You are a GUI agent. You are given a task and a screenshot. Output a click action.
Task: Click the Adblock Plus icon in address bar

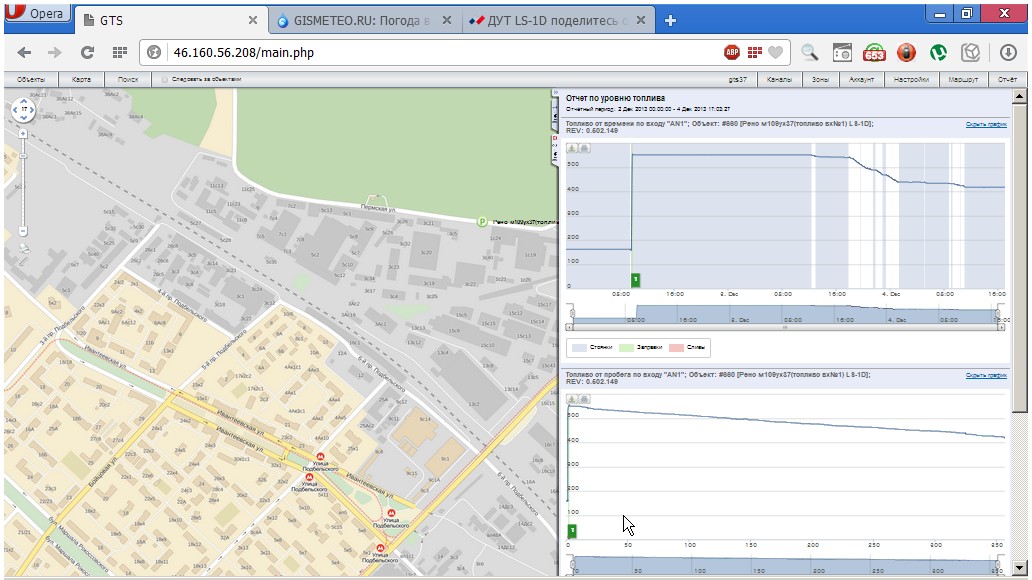(x=732, y=52)
